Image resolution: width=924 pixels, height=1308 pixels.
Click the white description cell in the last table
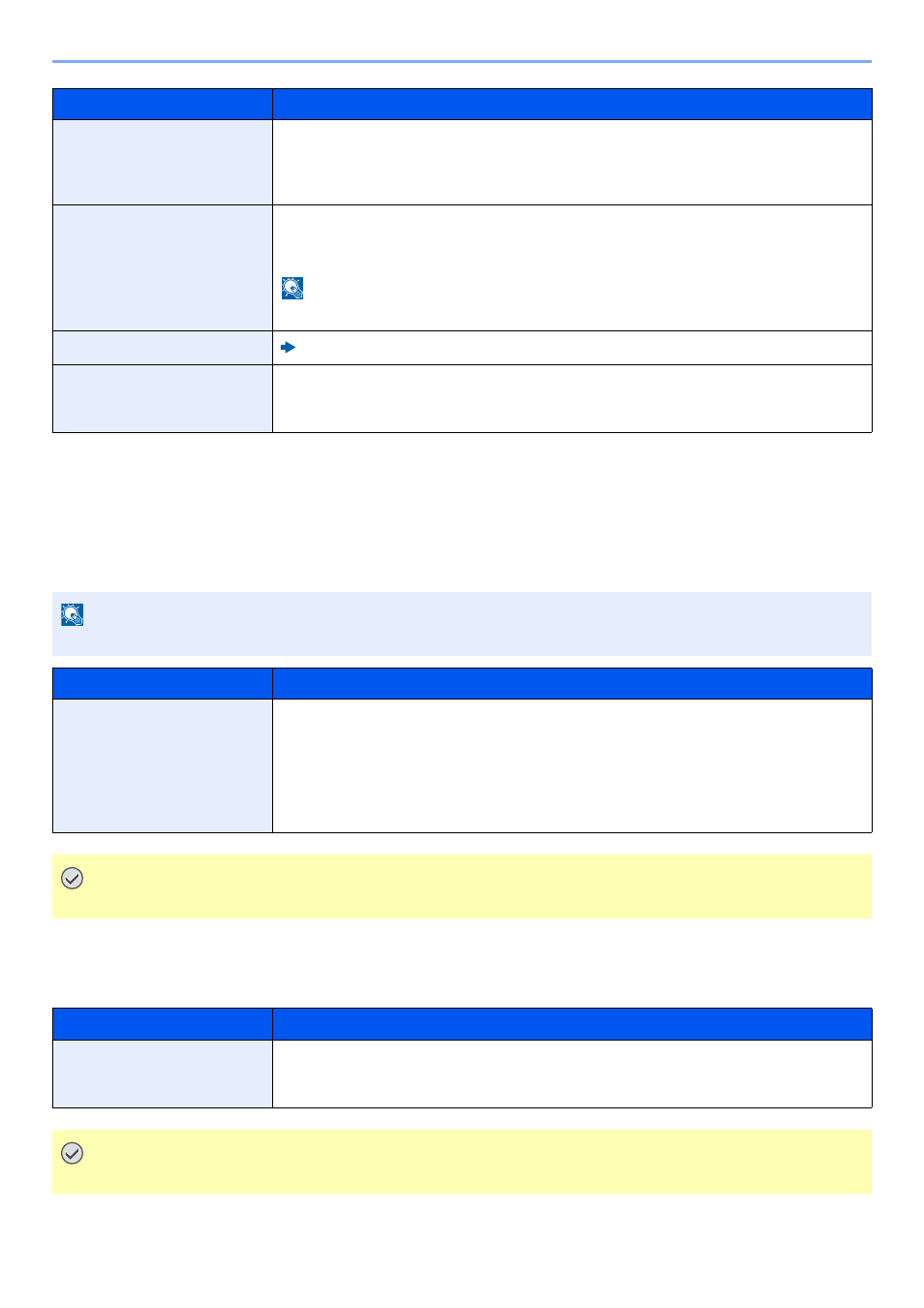tap(572, 1074)
